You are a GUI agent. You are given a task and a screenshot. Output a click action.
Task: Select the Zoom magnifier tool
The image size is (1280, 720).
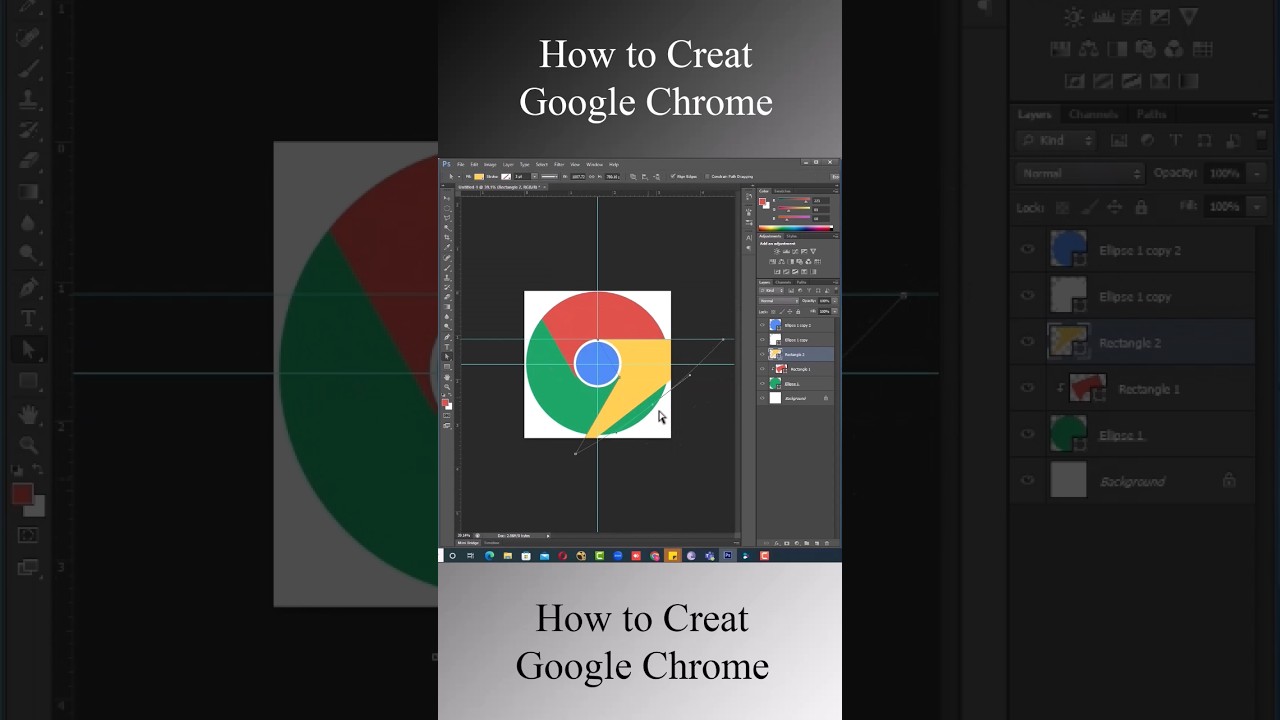(x=447, y=387)
